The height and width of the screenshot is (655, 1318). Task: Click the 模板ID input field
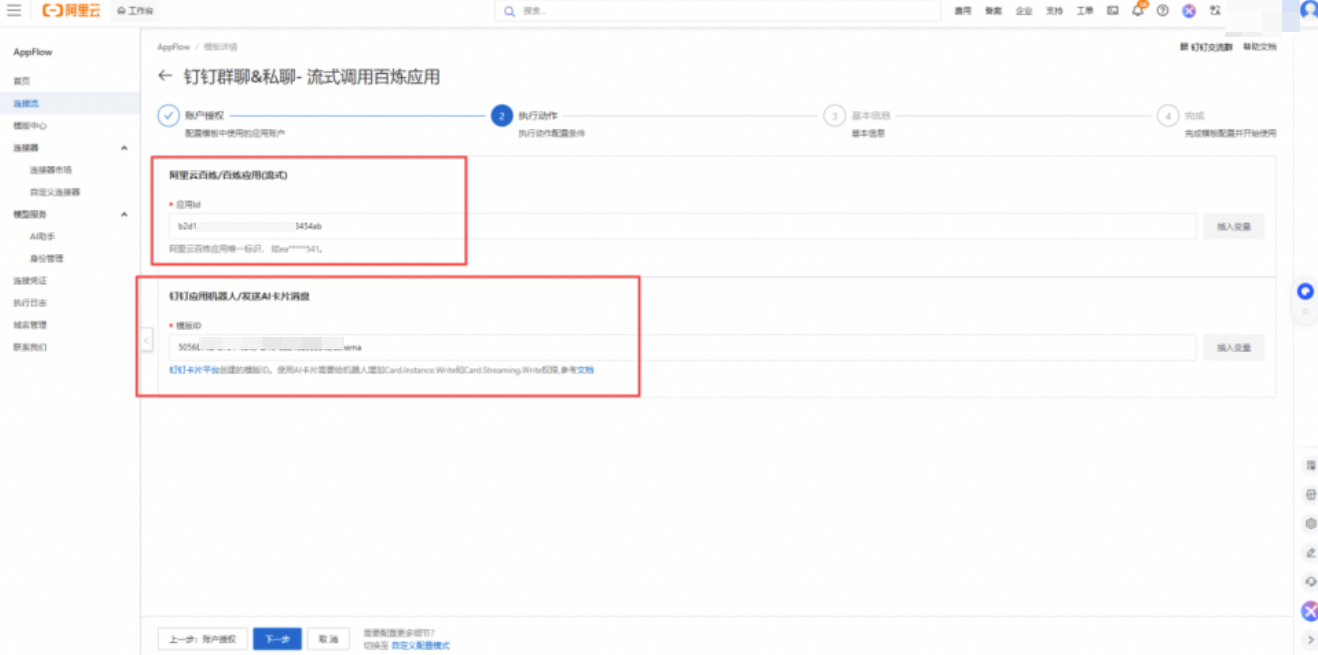(x=682, y=347)
